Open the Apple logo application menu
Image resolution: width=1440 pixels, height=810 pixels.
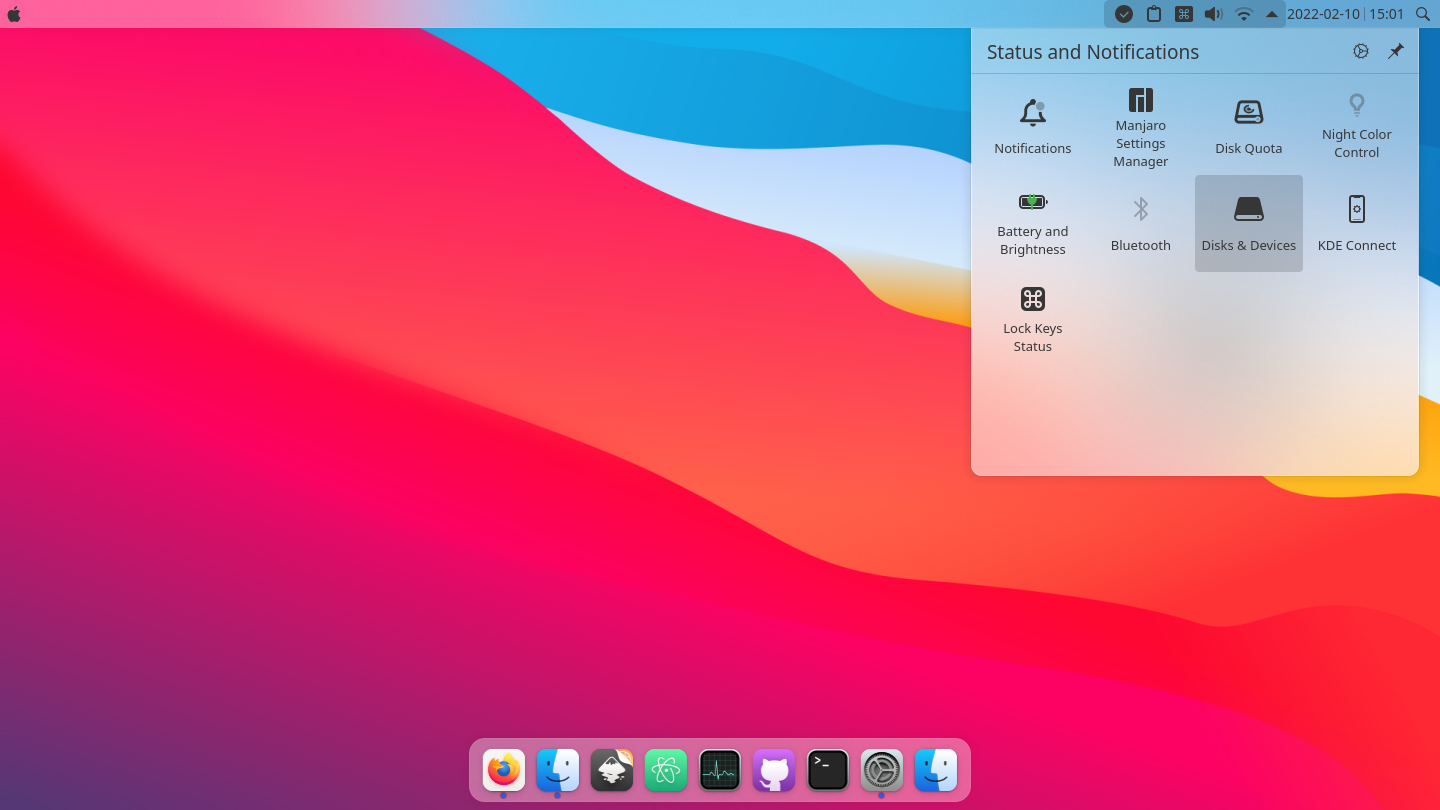(x=14, y=14)
